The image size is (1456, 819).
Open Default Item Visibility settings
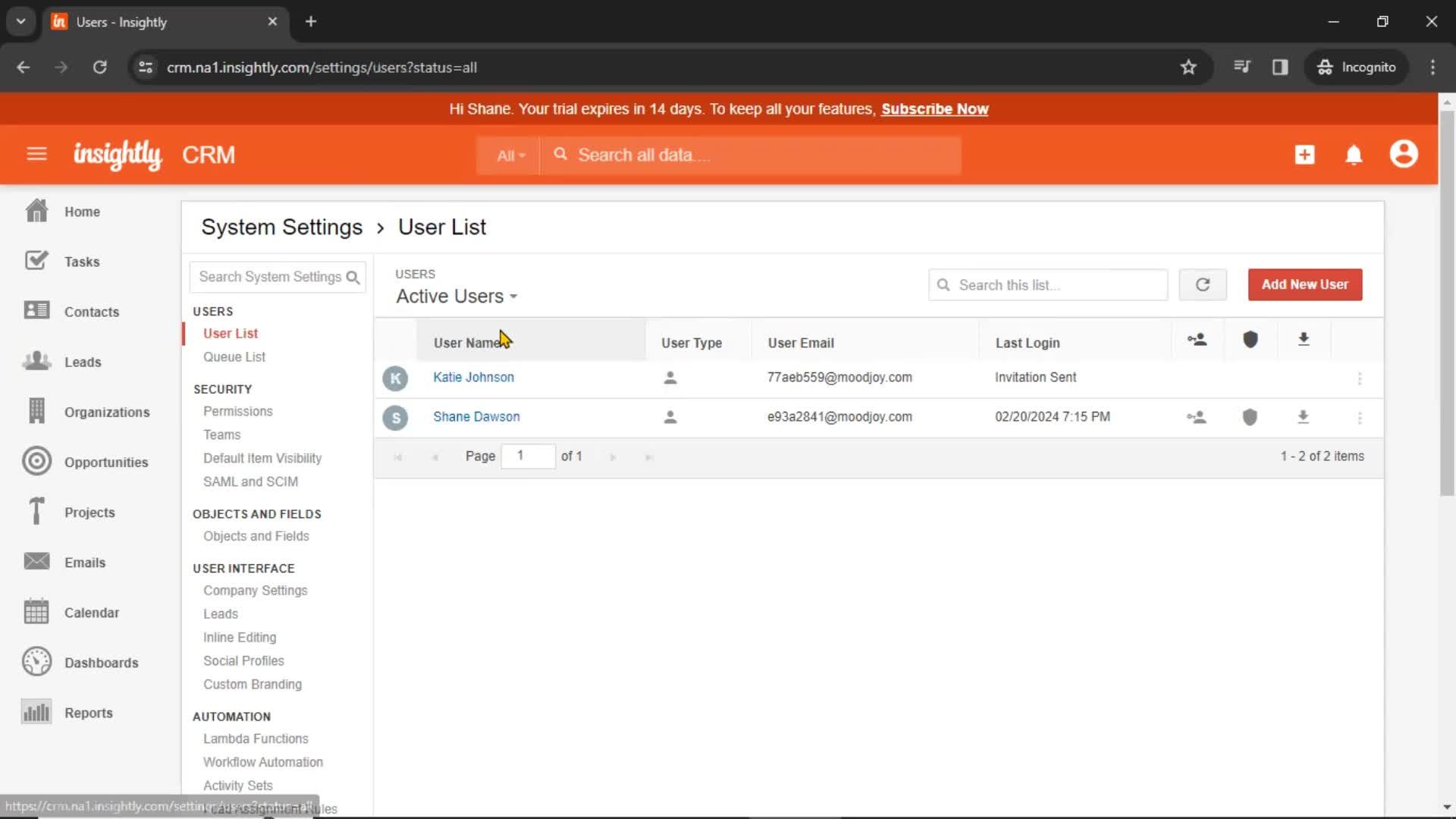tap(262, 458)
